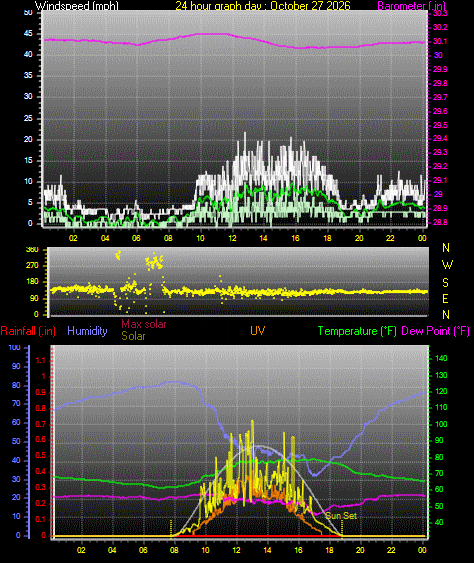474x563 pixels.
Task: Click the '06' hour label under bottom chart
Action: click(x=143, y=550)
